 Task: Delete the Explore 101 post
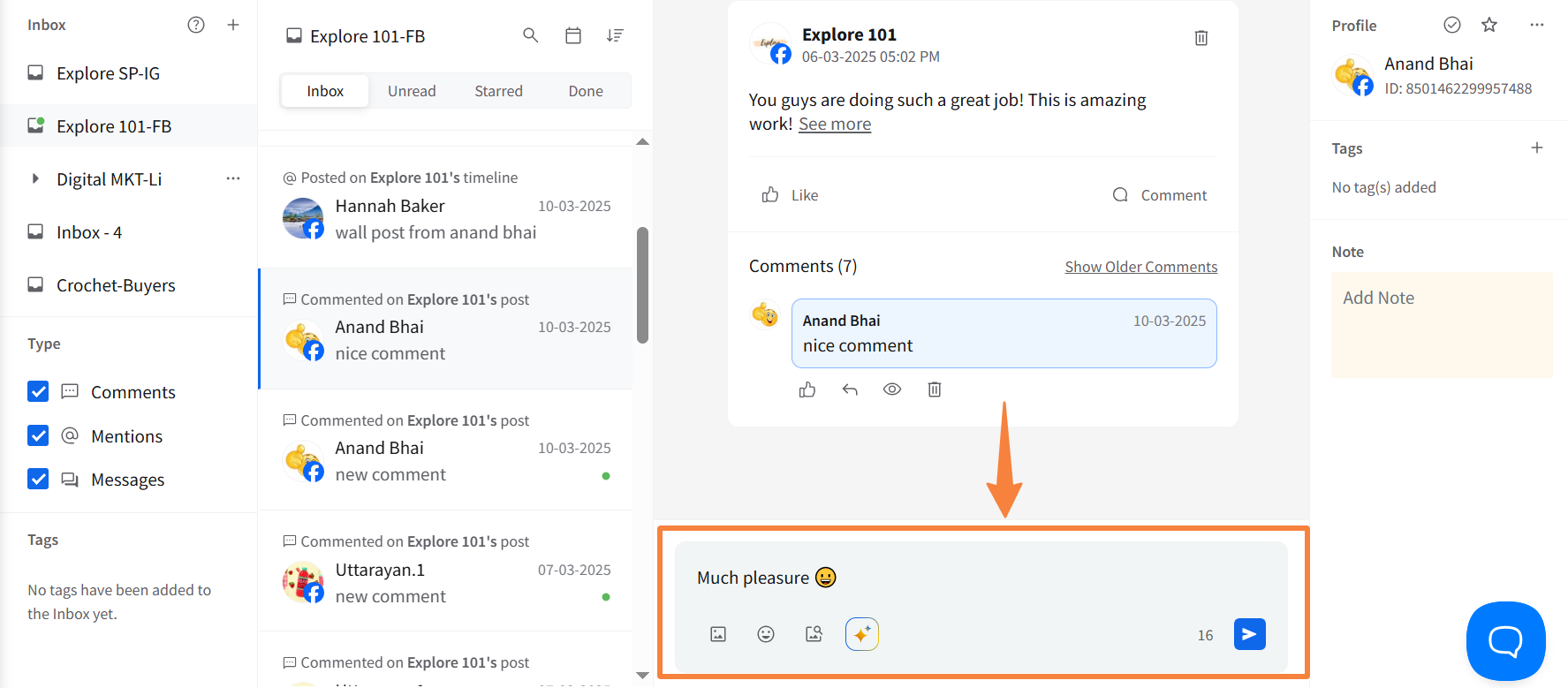(x=1201, y=38)
